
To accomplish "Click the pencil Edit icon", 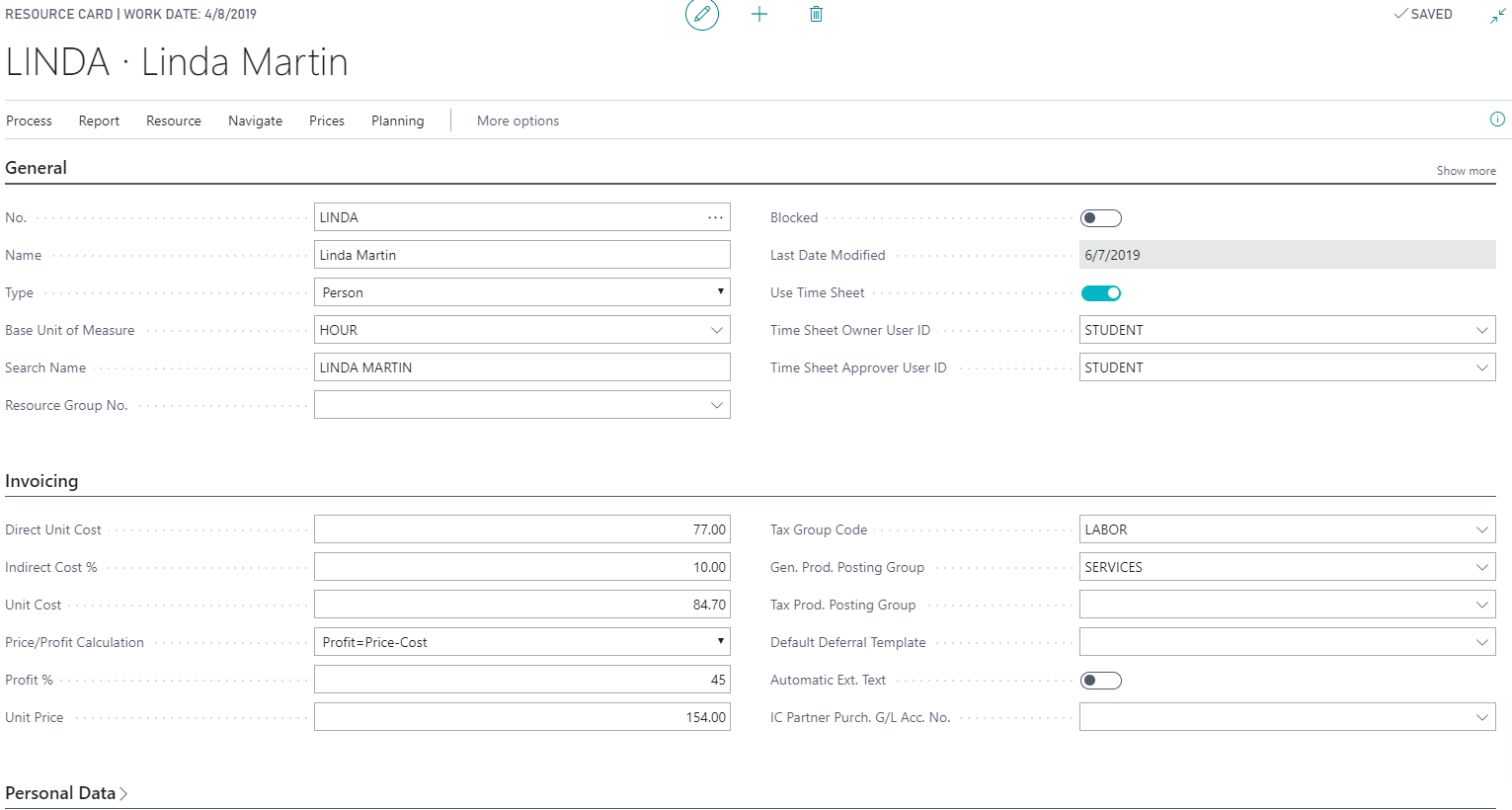I will tap(702, 14).
